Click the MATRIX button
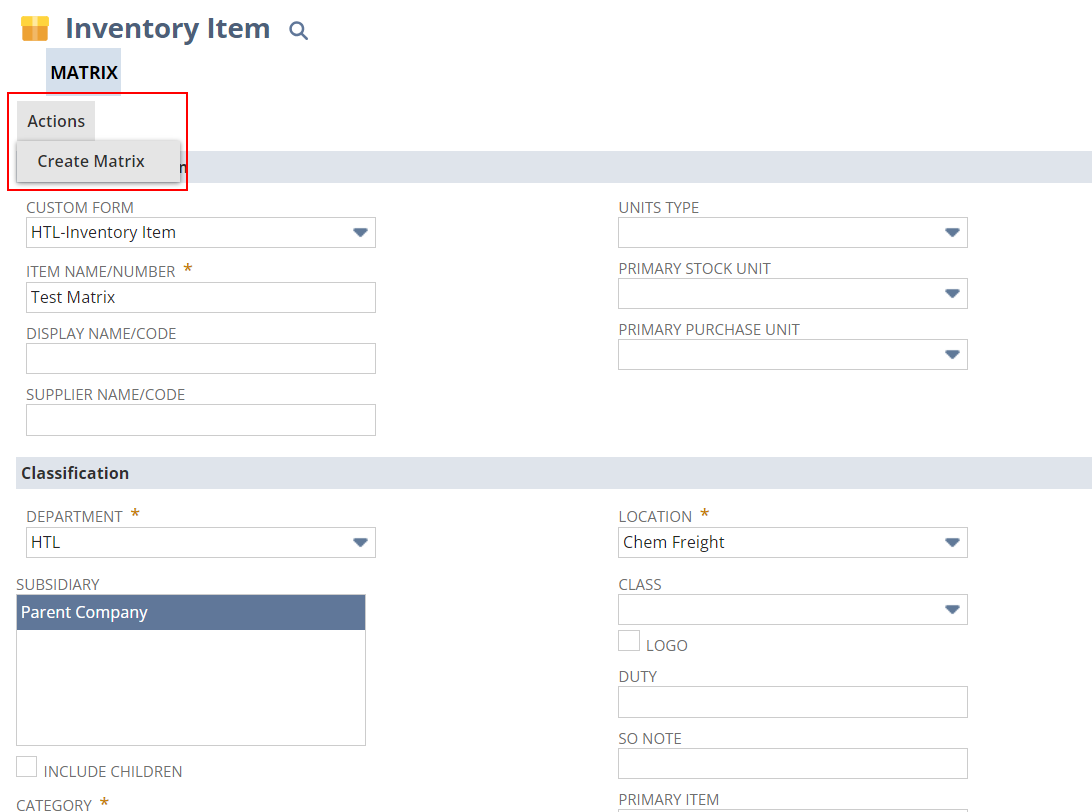The width and height of the screenshot is (1092, 812). pyautogui.click(x=84, y=72)
